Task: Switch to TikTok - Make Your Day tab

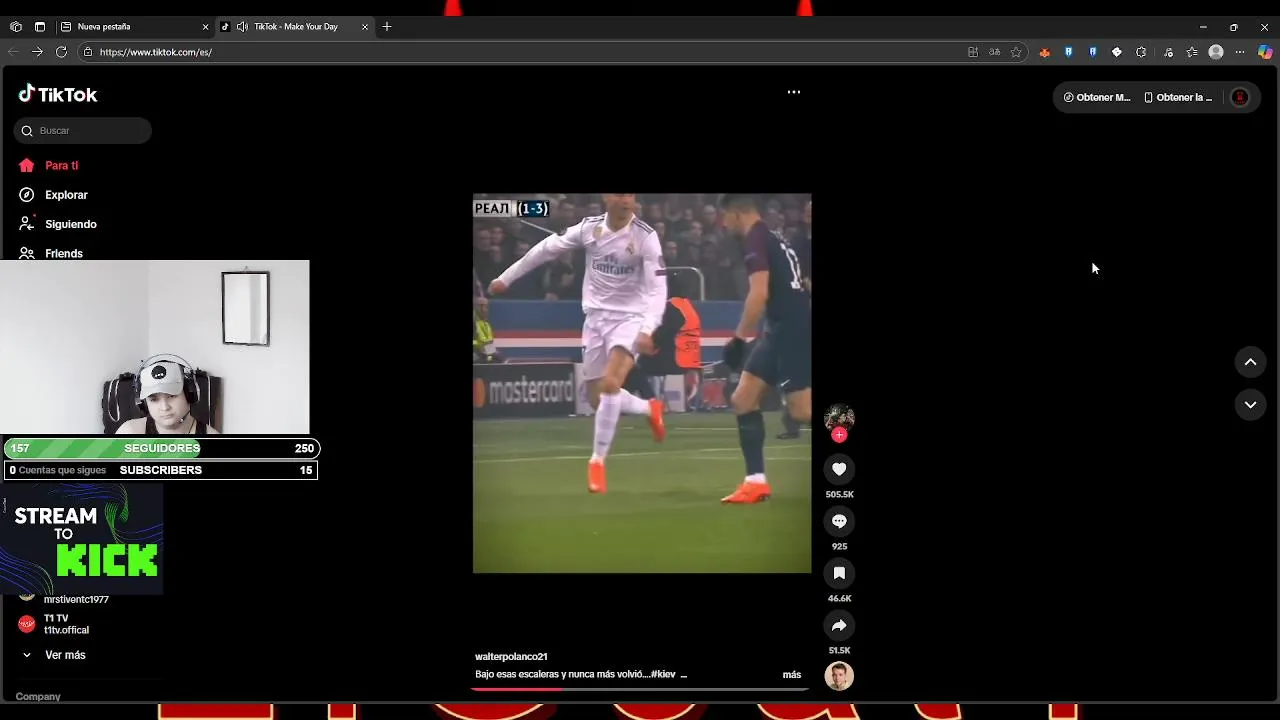Action: click(295, 27)
